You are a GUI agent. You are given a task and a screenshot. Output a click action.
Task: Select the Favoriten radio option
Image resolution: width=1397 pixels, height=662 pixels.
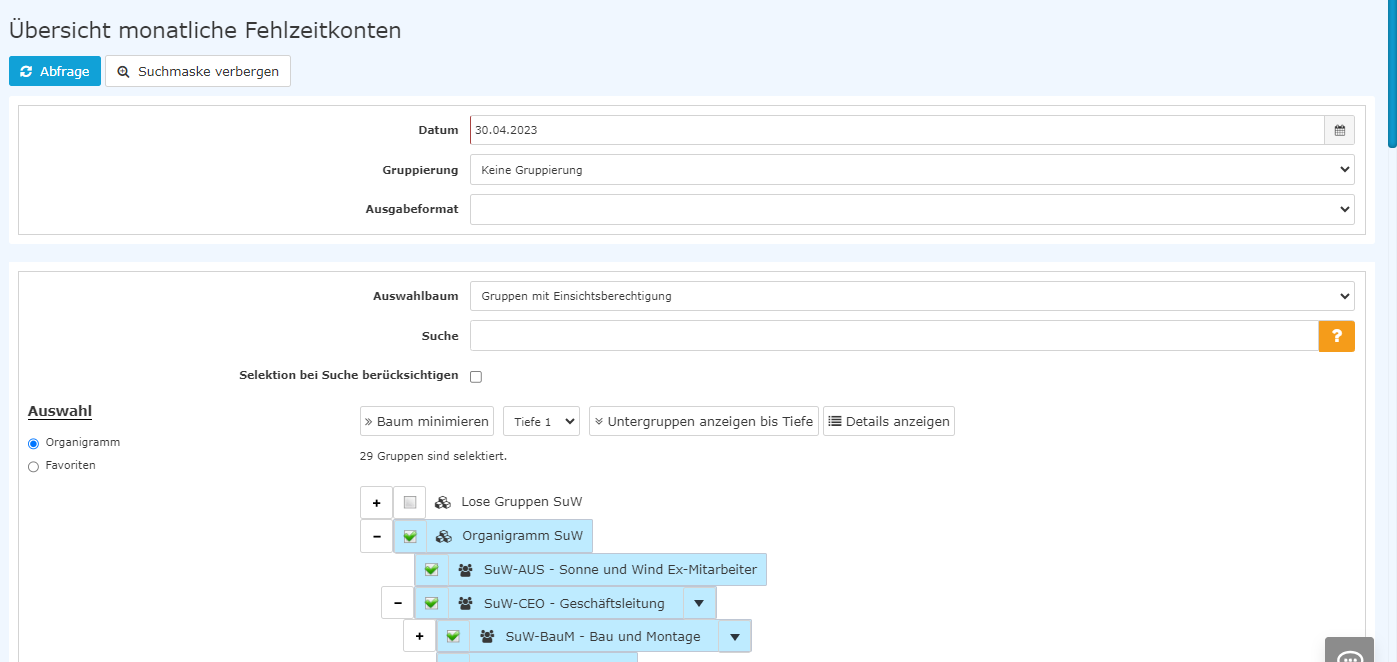[x=34, y=466]
